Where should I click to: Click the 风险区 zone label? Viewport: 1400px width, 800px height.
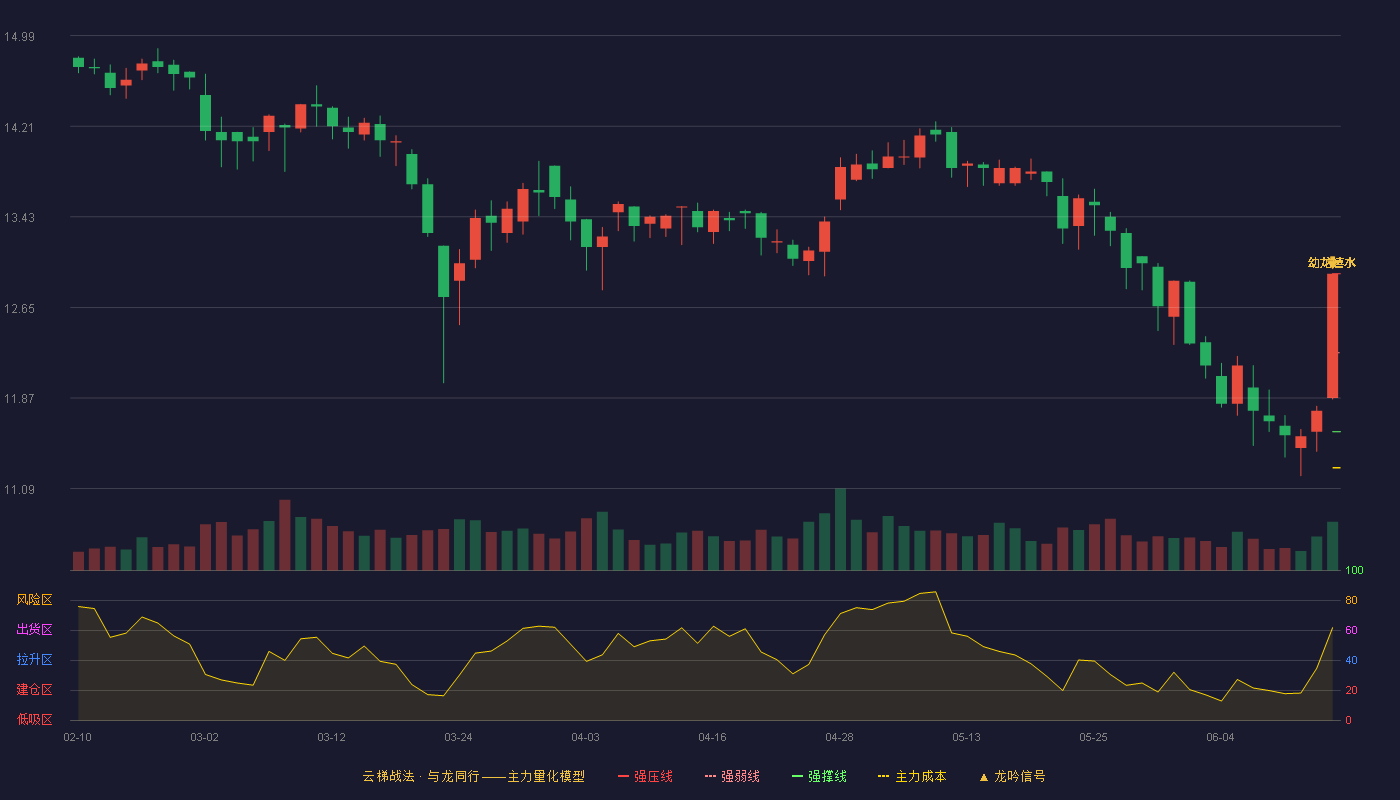coord(34,600)
